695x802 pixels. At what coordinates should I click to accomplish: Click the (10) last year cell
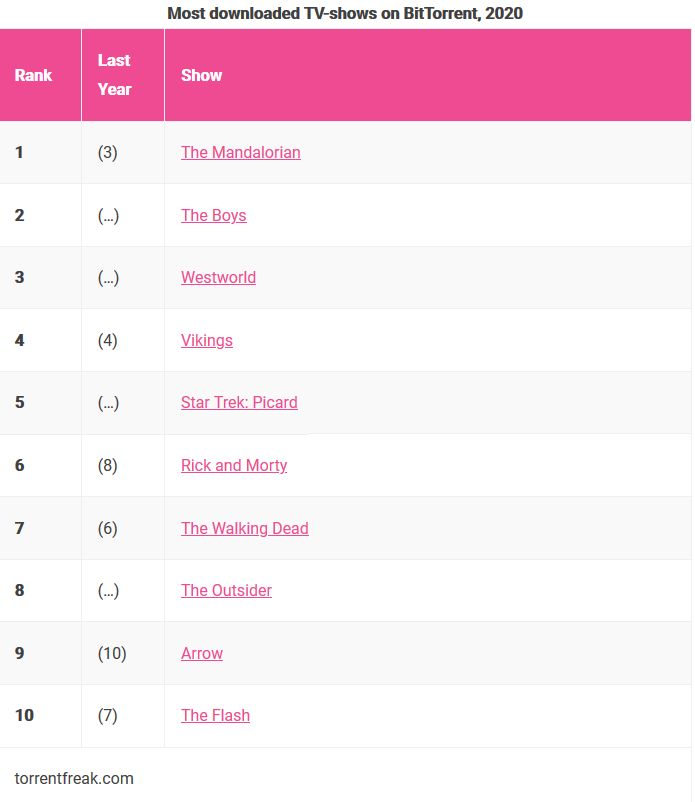[112, 654]
